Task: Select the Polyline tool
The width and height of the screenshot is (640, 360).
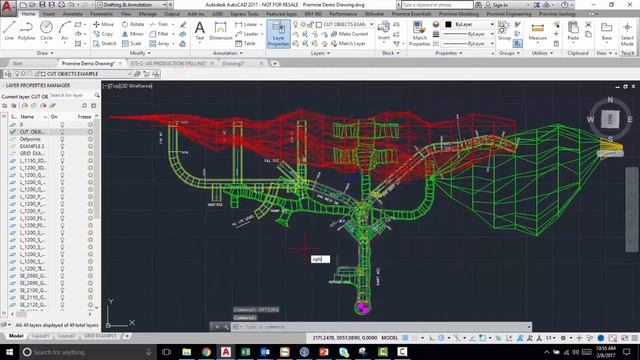Action: click(x=26, y=31)
